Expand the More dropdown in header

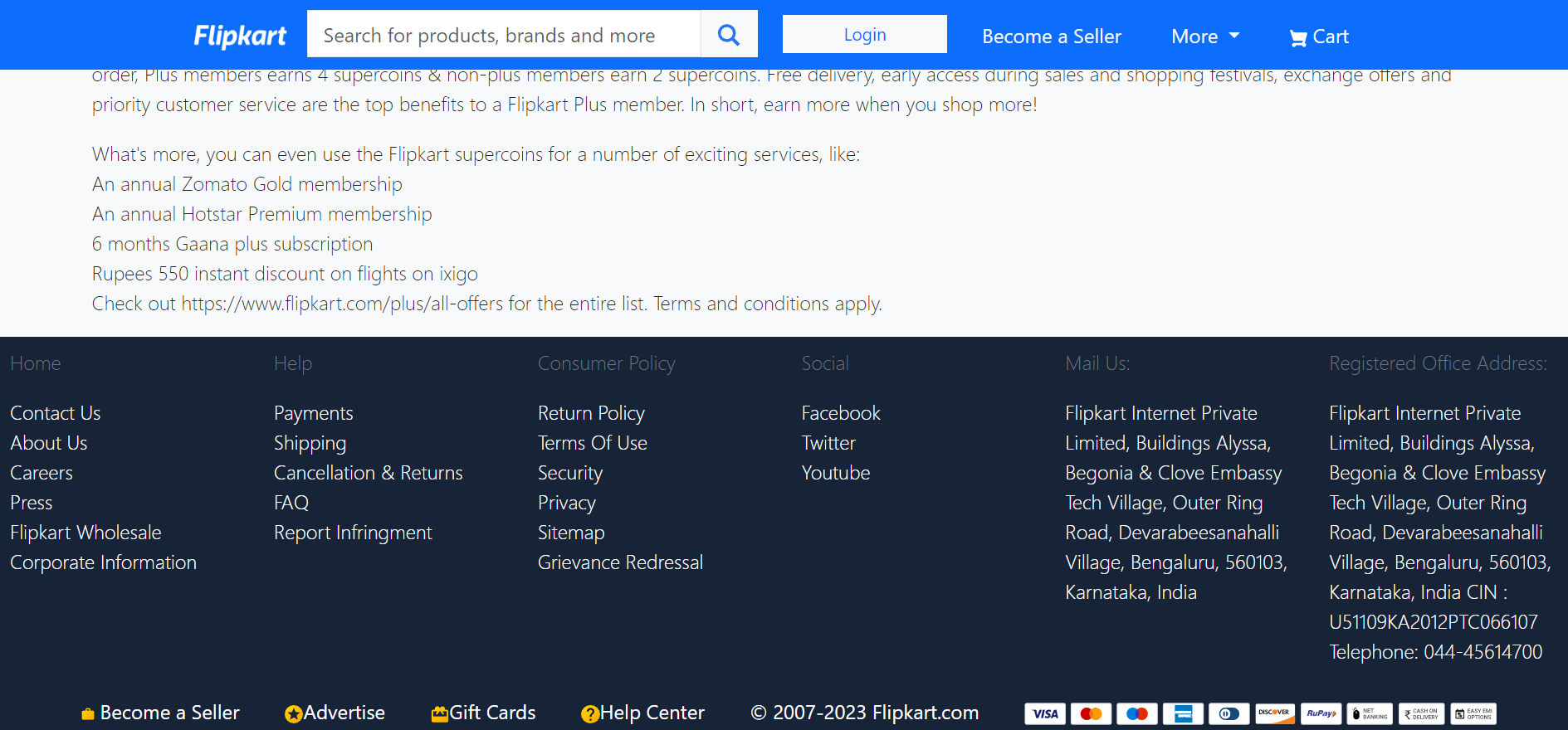(1204, 36)
